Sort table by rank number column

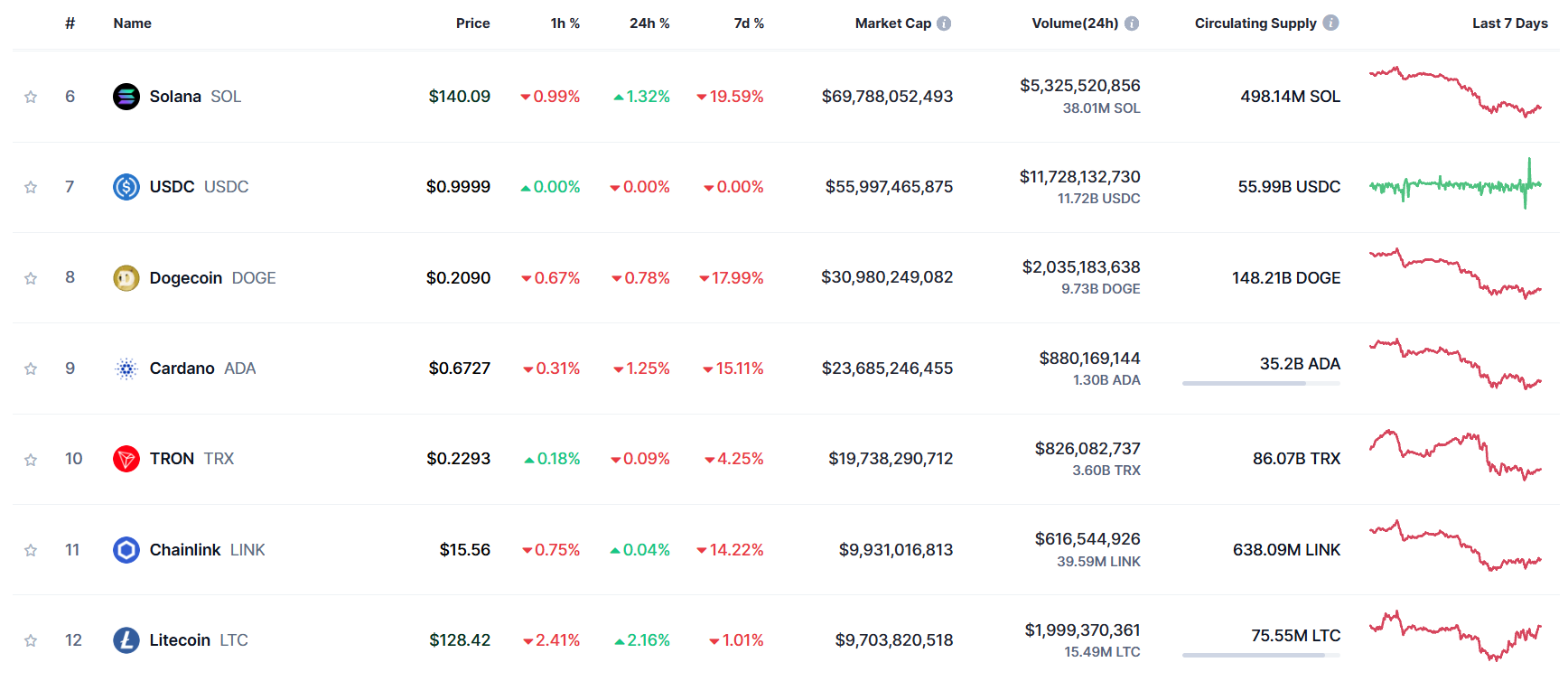(70, 23)
